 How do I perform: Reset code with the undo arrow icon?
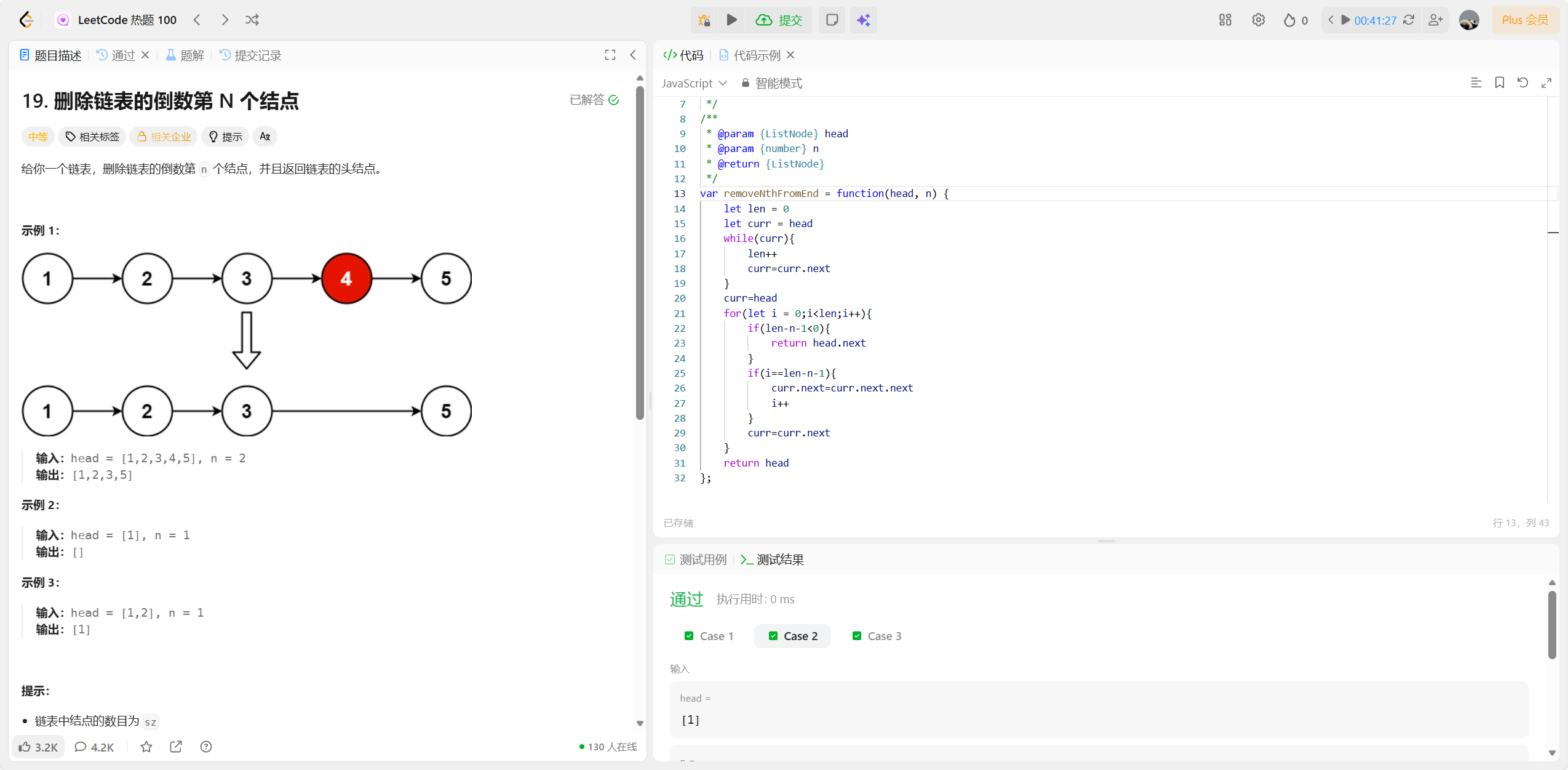1522,82
